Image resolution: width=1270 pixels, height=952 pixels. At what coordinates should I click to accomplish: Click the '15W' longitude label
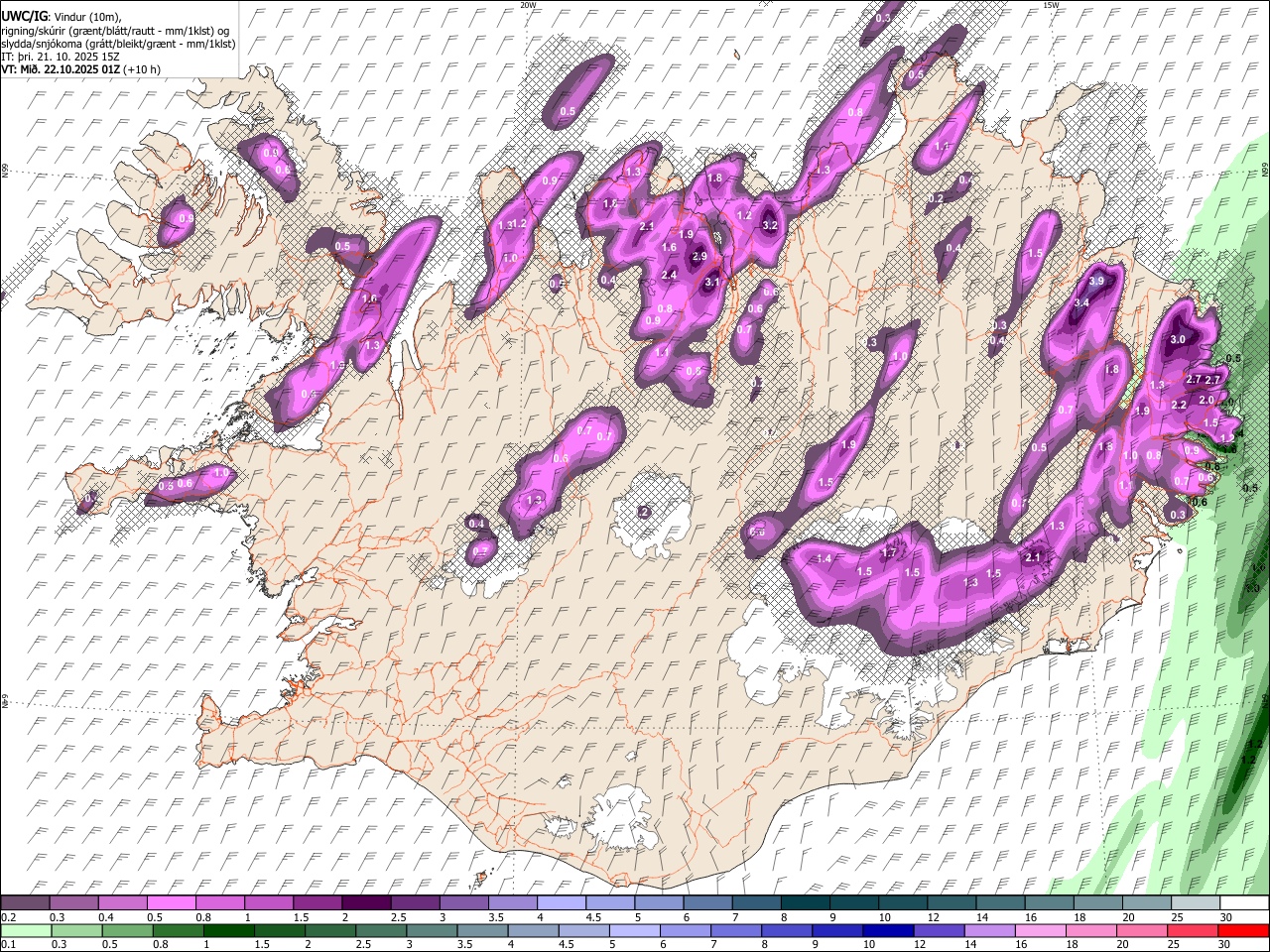coord(1051,5)
